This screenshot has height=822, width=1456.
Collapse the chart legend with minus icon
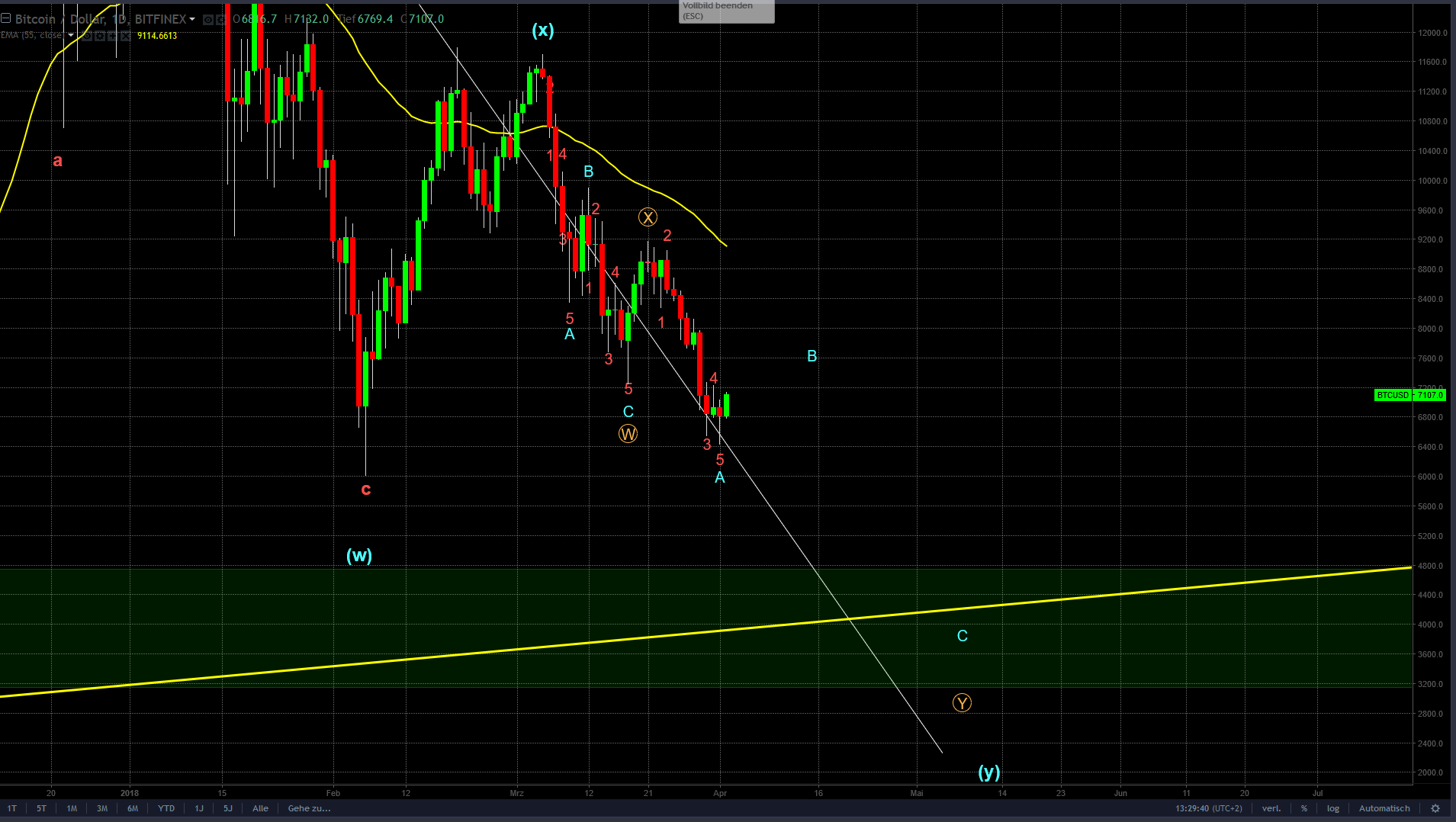click(5, 18)
